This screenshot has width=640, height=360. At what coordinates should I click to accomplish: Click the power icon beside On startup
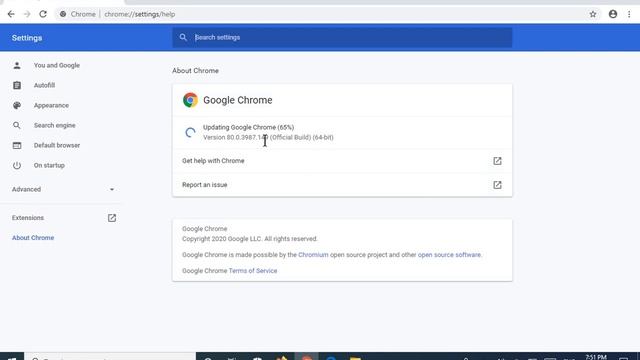(17, 165)
